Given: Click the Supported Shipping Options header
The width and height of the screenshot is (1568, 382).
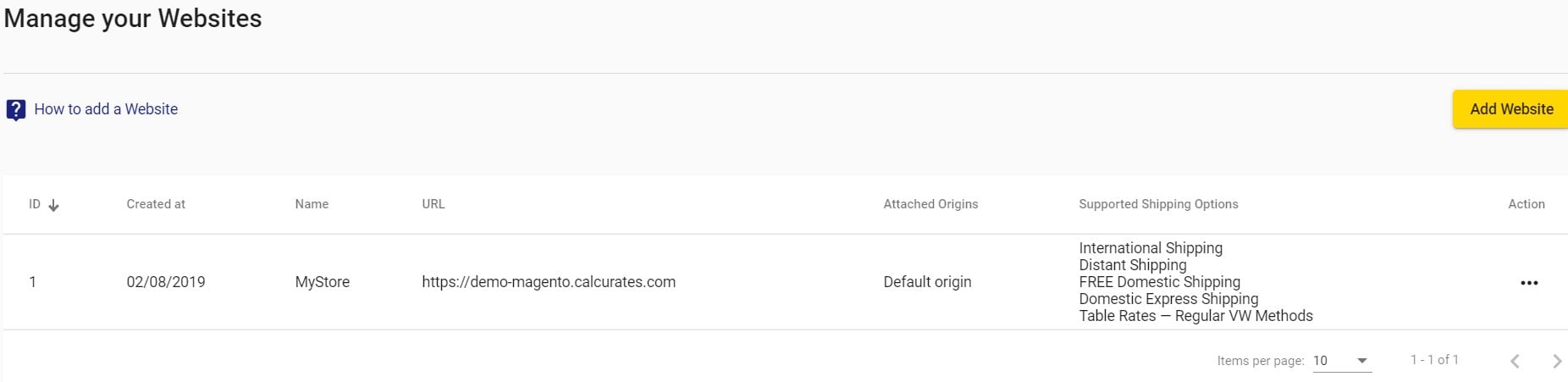Looking at the screenshot, I should [x=1158, y=204].
